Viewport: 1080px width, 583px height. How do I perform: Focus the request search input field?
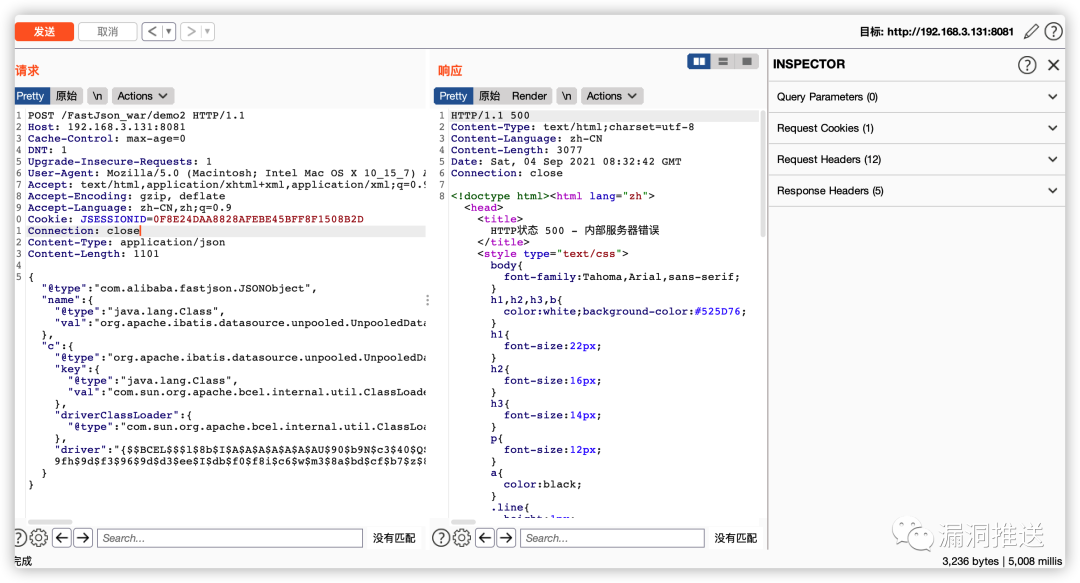click(x=230, y=538)
